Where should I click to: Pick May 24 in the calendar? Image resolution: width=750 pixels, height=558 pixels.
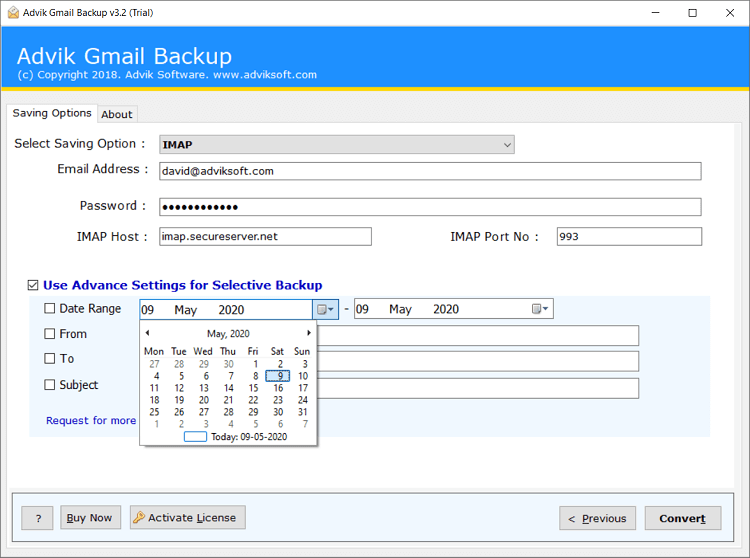303,400
